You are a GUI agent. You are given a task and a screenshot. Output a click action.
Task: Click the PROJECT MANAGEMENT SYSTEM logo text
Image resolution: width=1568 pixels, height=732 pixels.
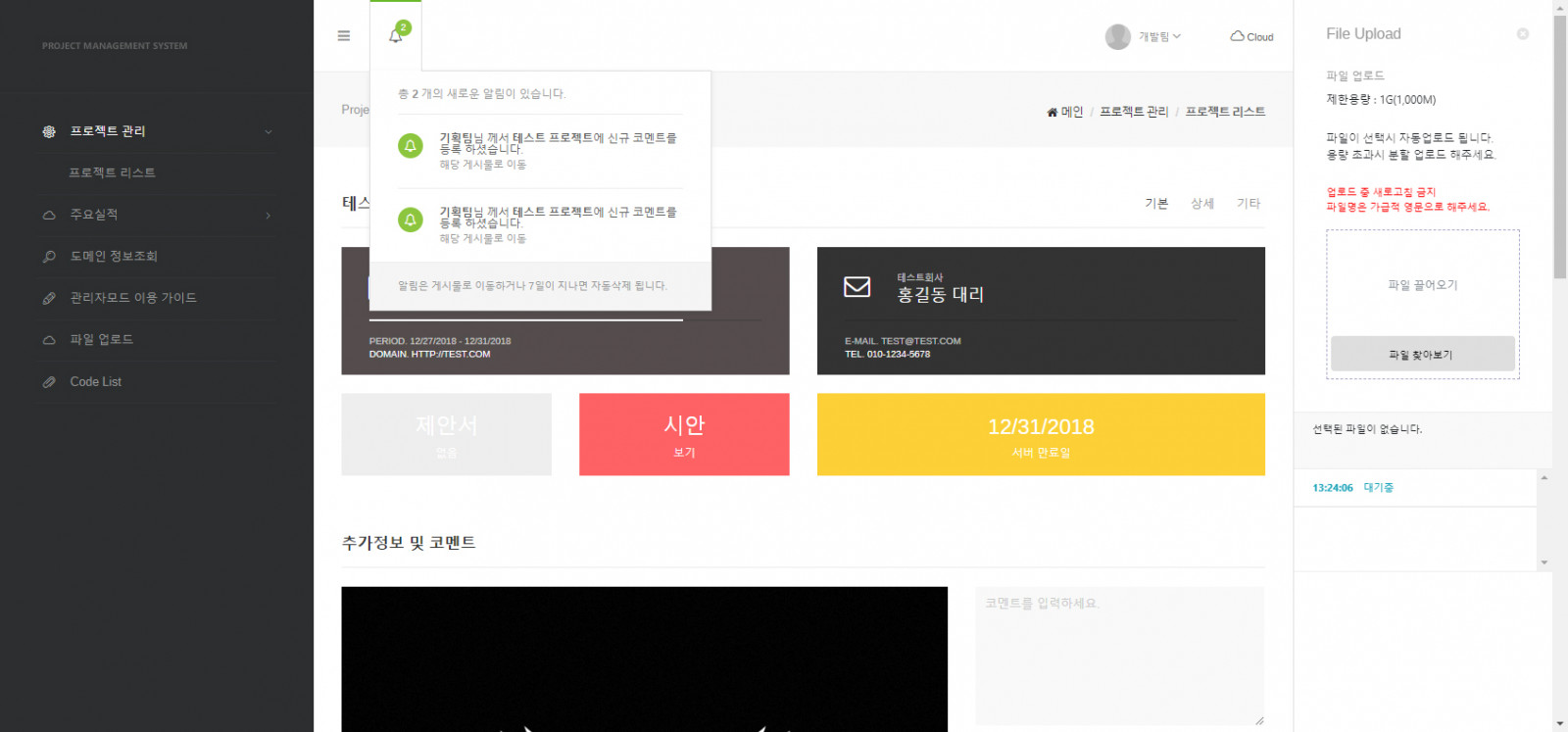115,46
